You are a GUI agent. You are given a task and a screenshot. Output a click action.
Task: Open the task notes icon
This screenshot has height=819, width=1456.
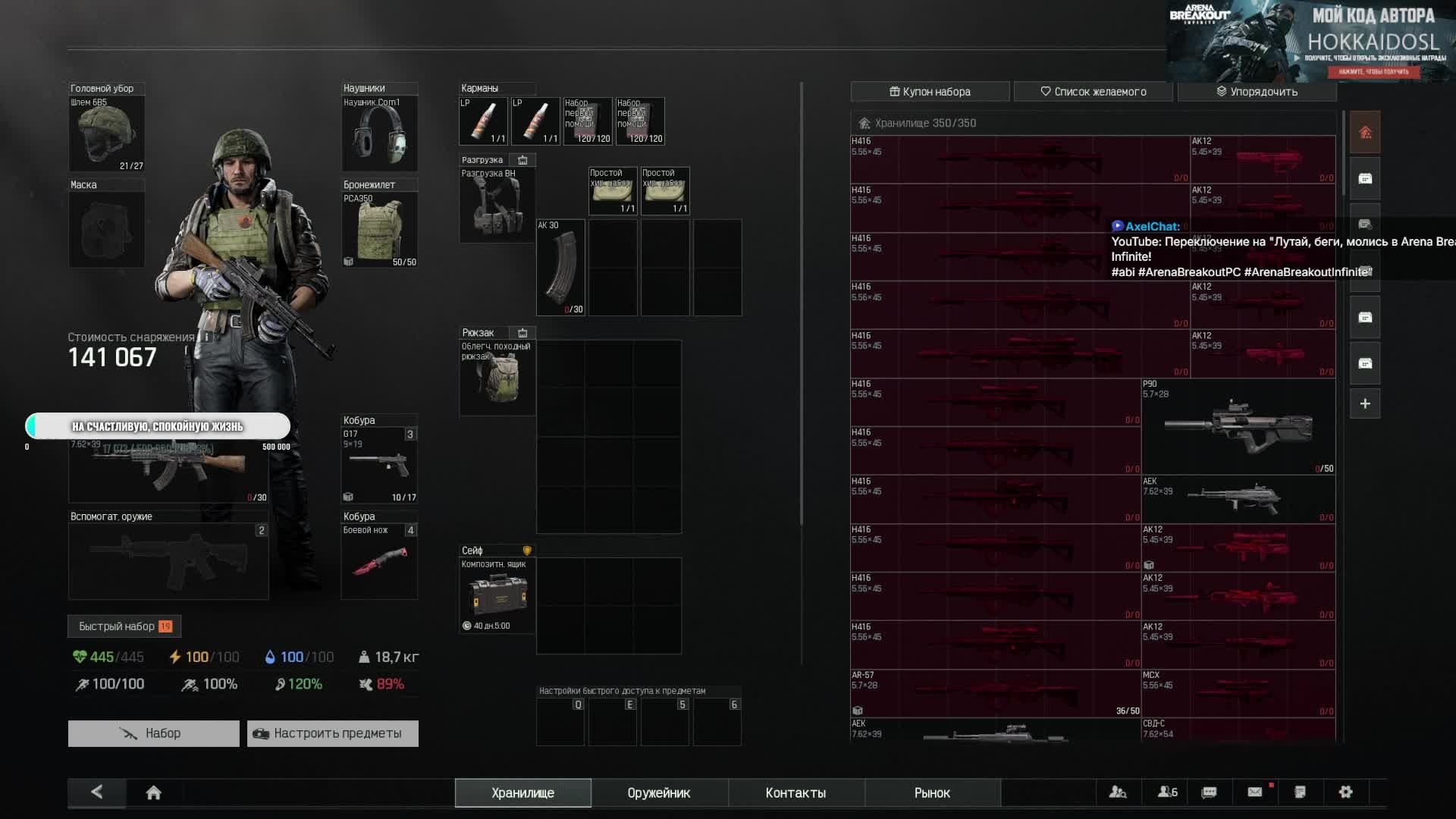pyautogui.click(x=1300, y=792)
